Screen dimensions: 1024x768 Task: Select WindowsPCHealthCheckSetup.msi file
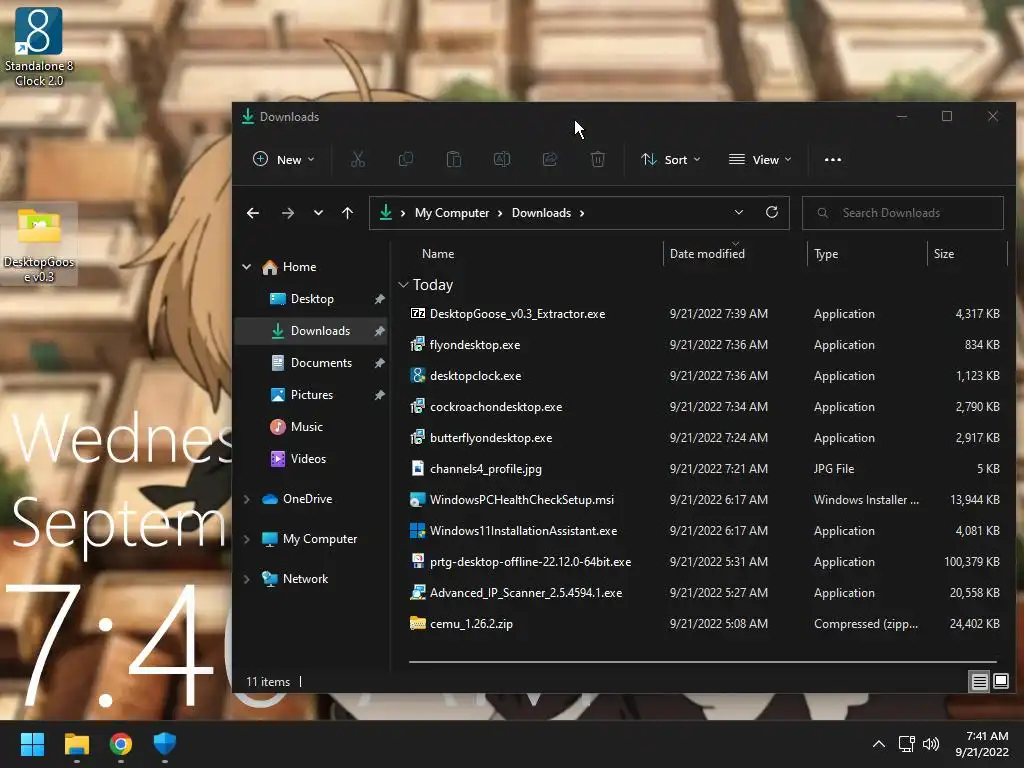click(703, 500)
